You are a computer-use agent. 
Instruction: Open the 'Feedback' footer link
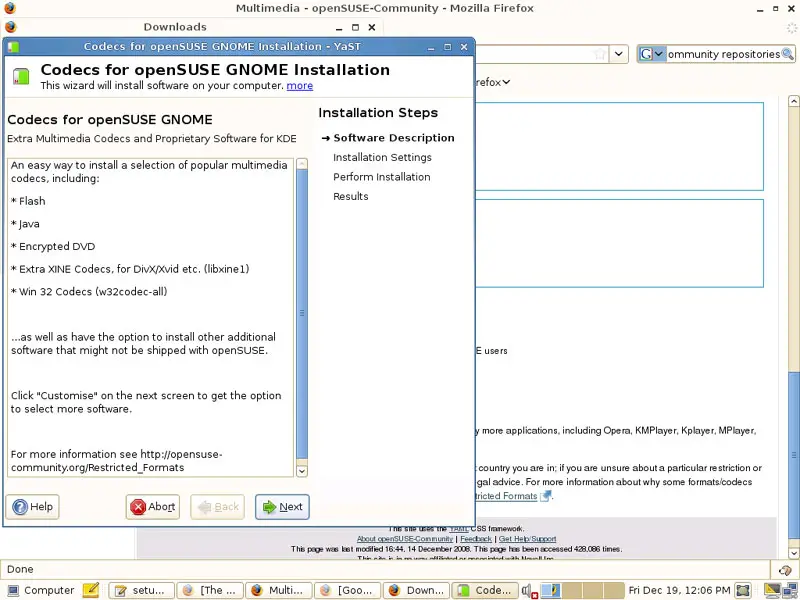click(x=476, y=539)
